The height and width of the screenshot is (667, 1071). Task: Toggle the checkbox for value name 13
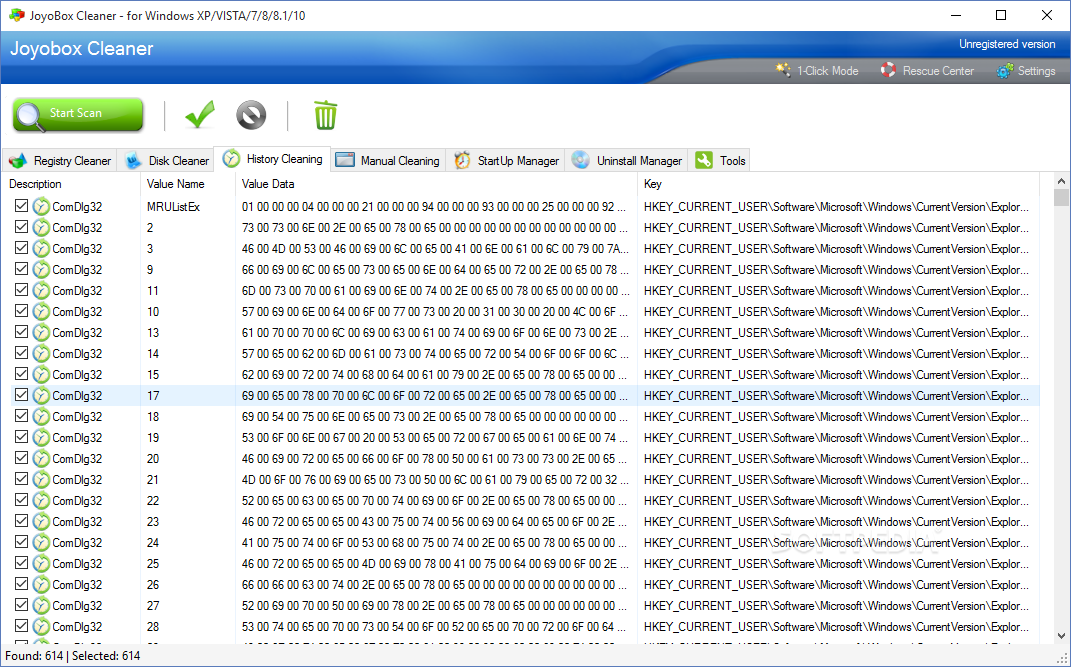click(x=21, y=332)
